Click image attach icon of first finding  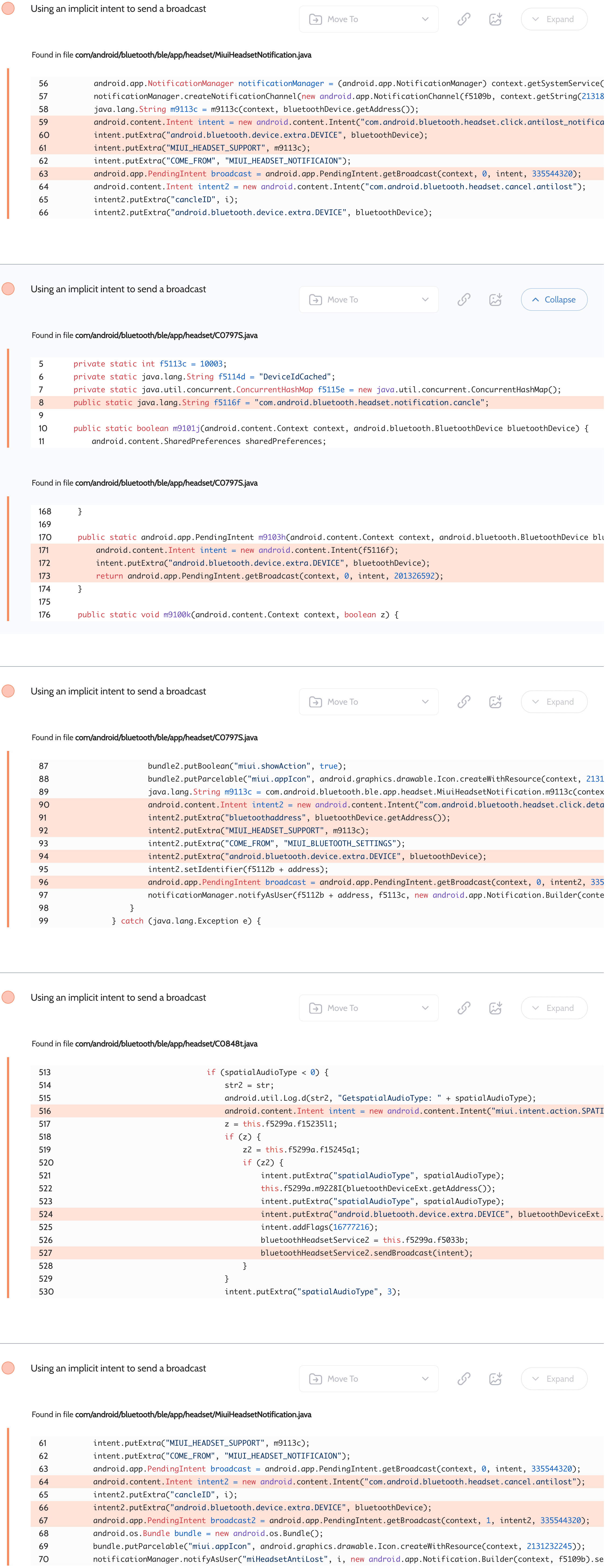pos(495,19)
